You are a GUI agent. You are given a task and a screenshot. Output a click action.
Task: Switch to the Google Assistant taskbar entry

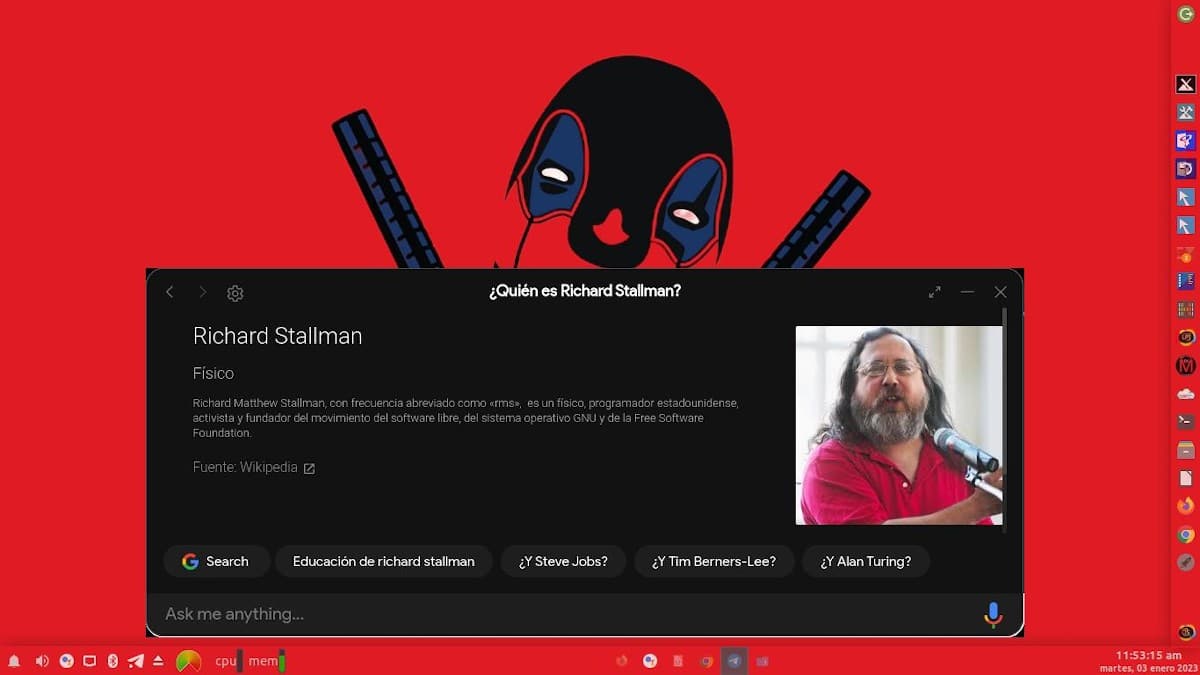(650, 661)
